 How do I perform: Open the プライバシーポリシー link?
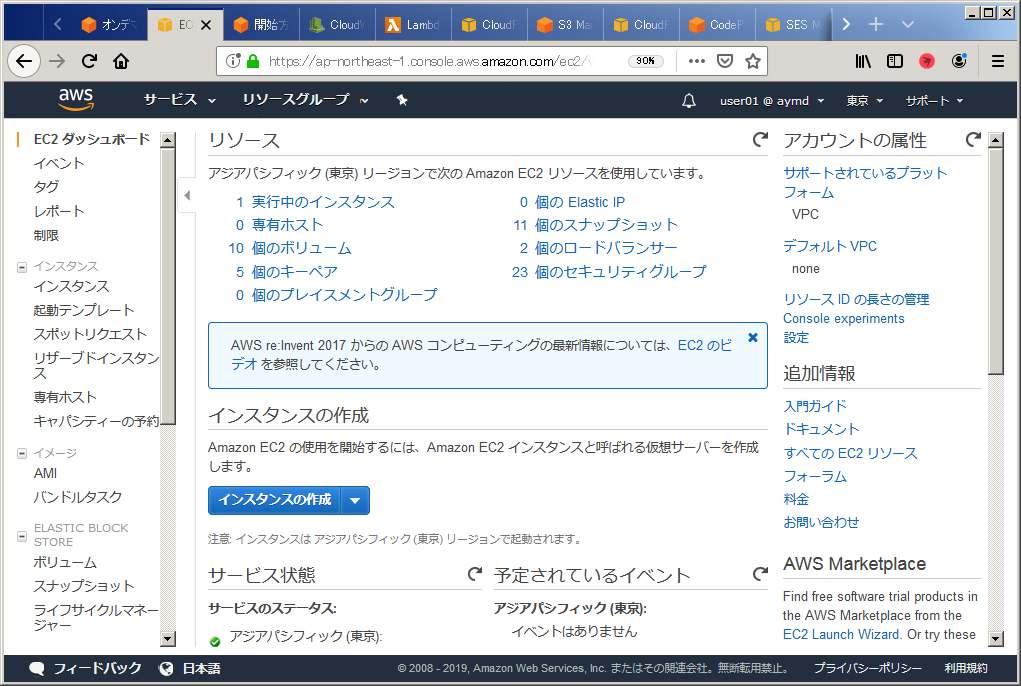[x=867, y=668]
